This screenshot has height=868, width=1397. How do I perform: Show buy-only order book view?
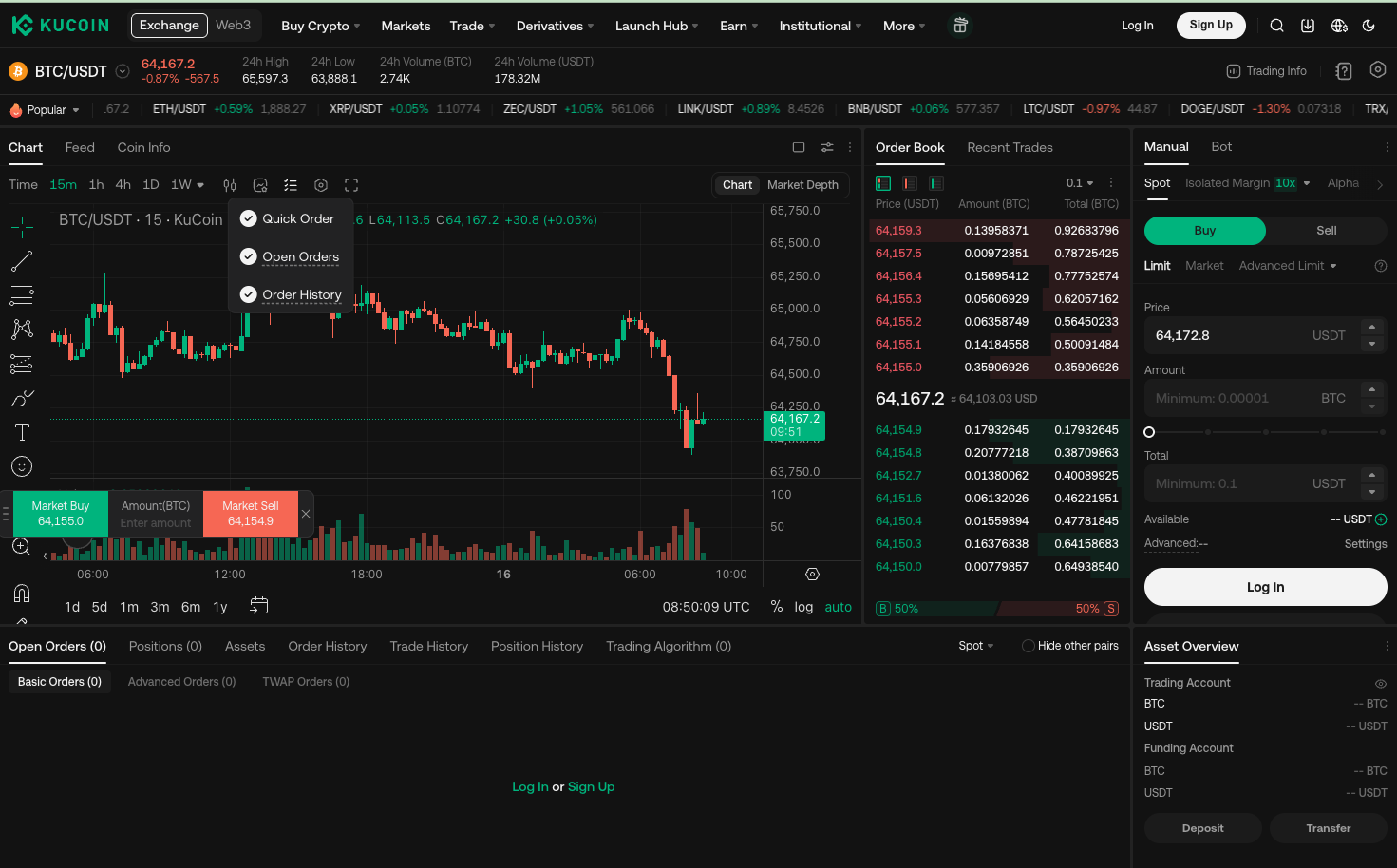[936, 183]
